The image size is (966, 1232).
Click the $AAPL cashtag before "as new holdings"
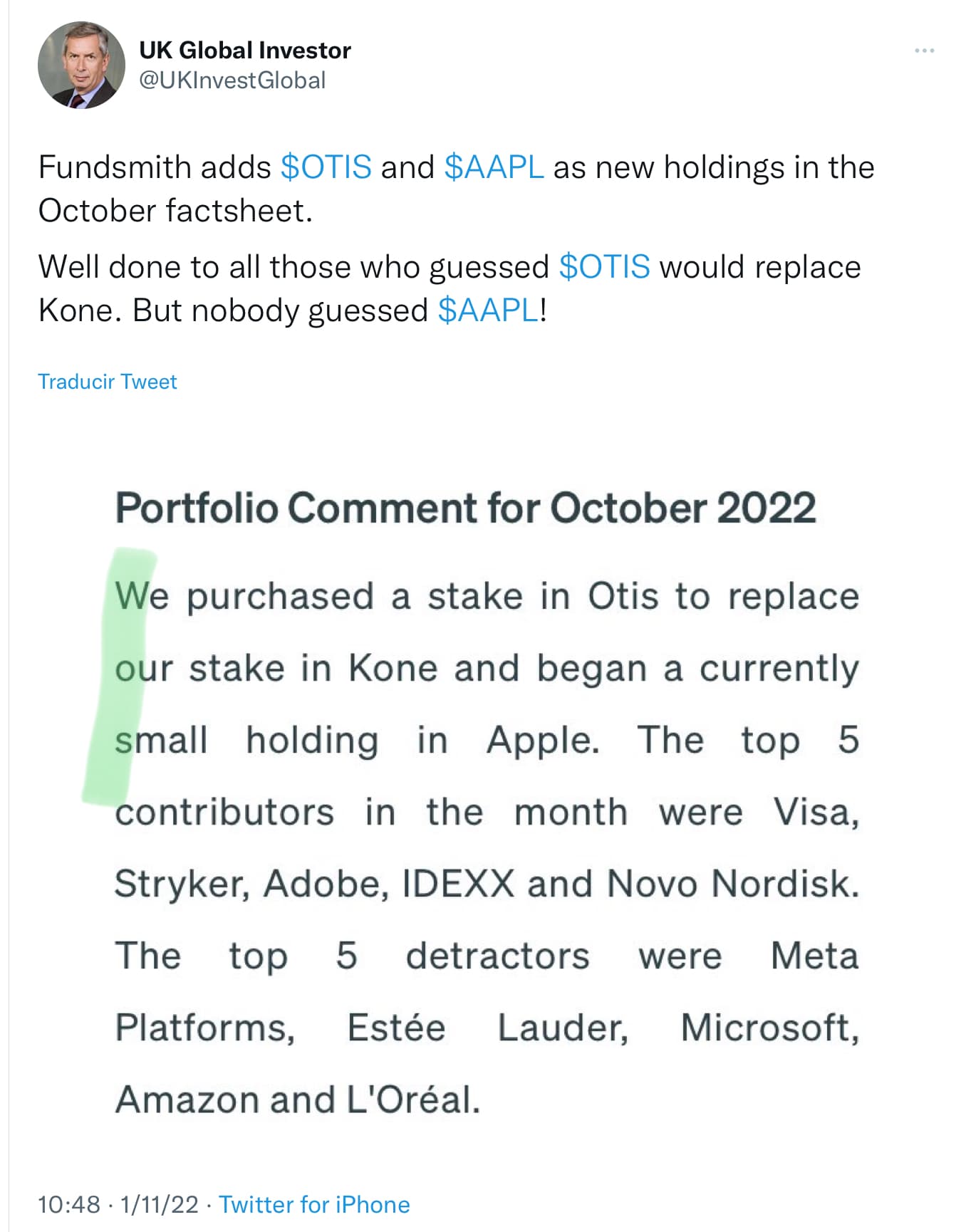coord(494,167)
